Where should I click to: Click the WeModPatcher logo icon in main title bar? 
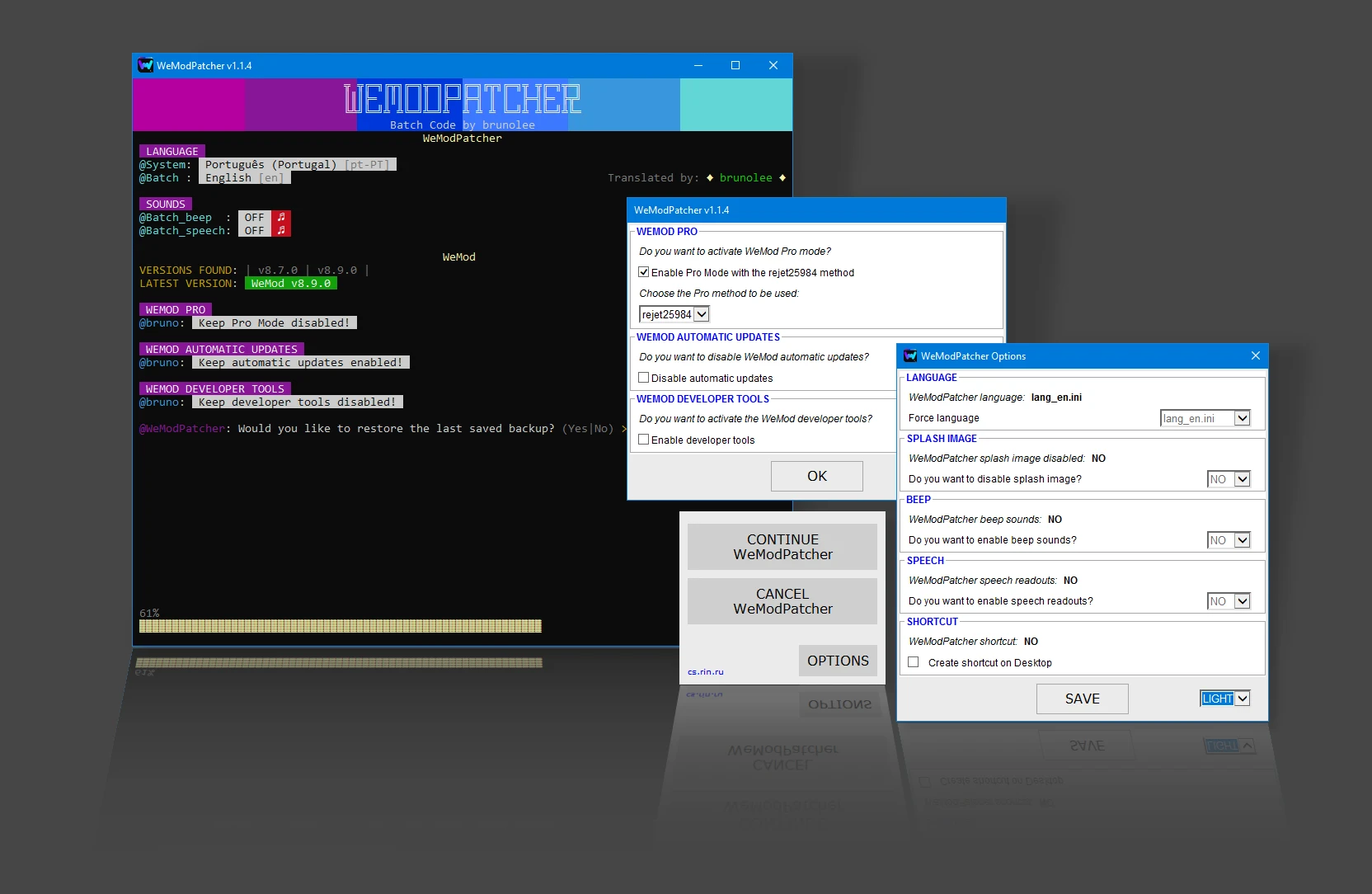coord(145,65)
